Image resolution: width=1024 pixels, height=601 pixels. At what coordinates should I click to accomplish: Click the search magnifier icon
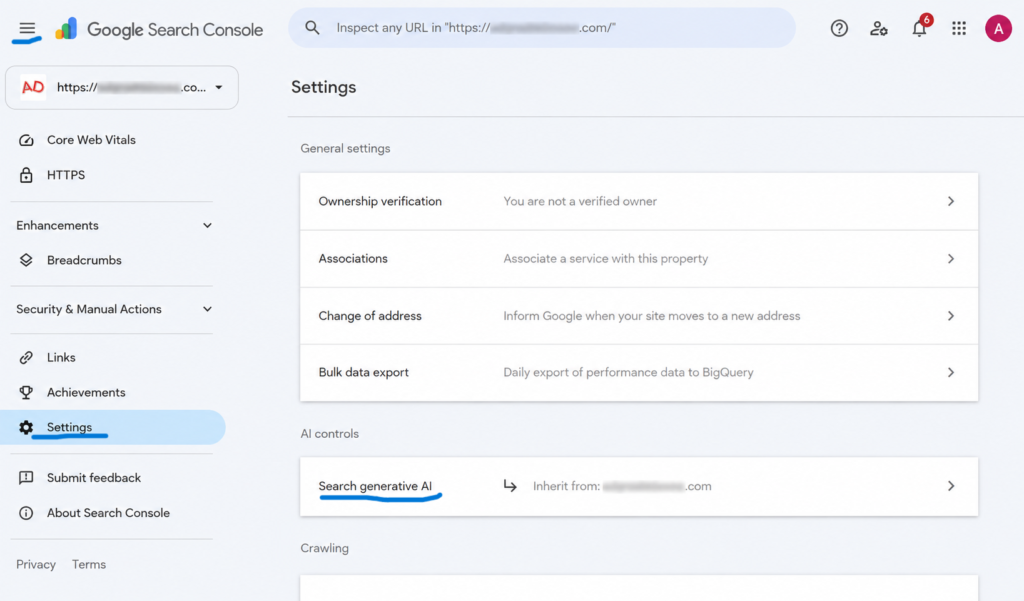(x=312, y=27)
